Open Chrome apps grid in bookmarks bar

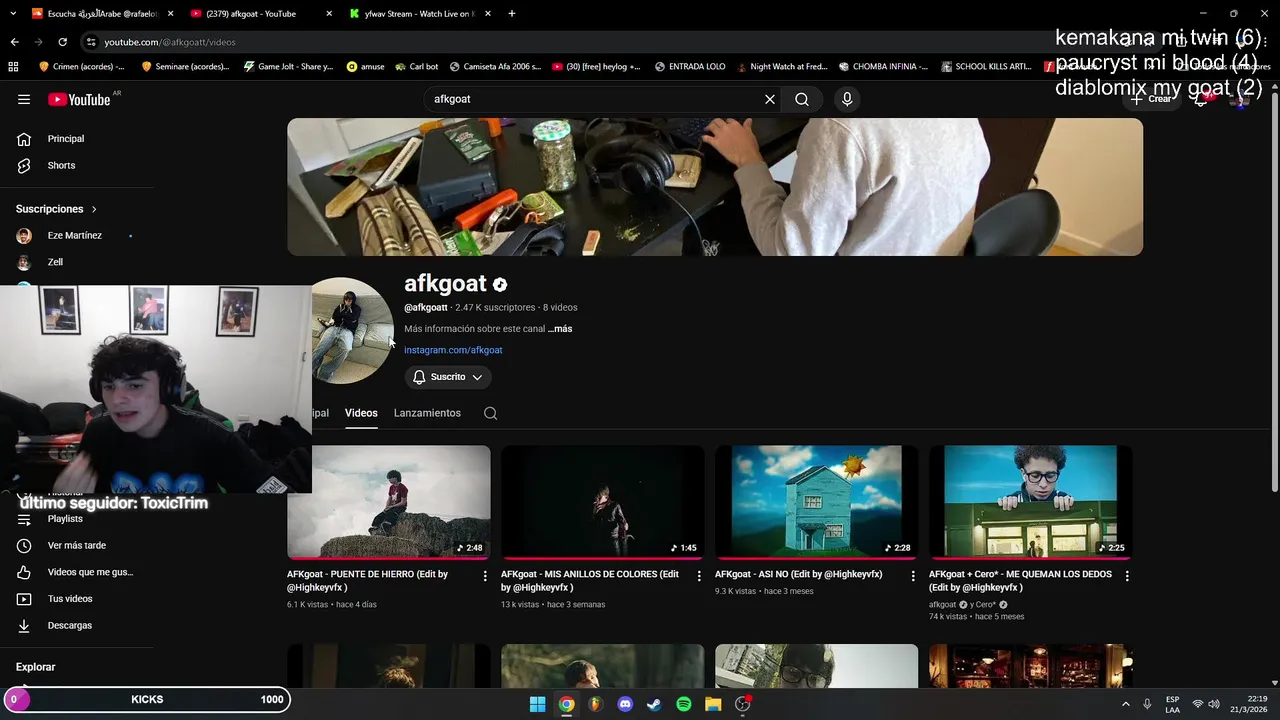13,67
